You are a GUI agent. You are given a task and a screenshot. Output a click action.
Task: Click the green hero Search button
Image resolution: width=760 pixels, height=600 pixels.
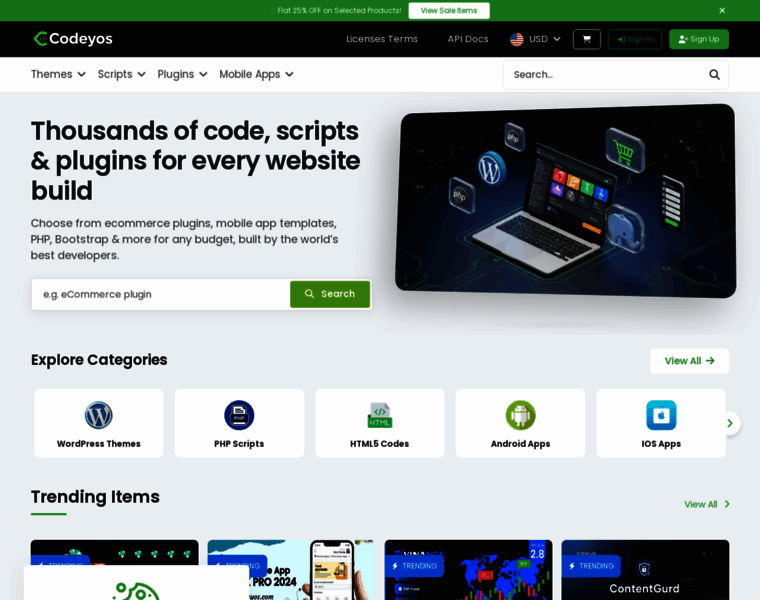(x=330, y=294)
